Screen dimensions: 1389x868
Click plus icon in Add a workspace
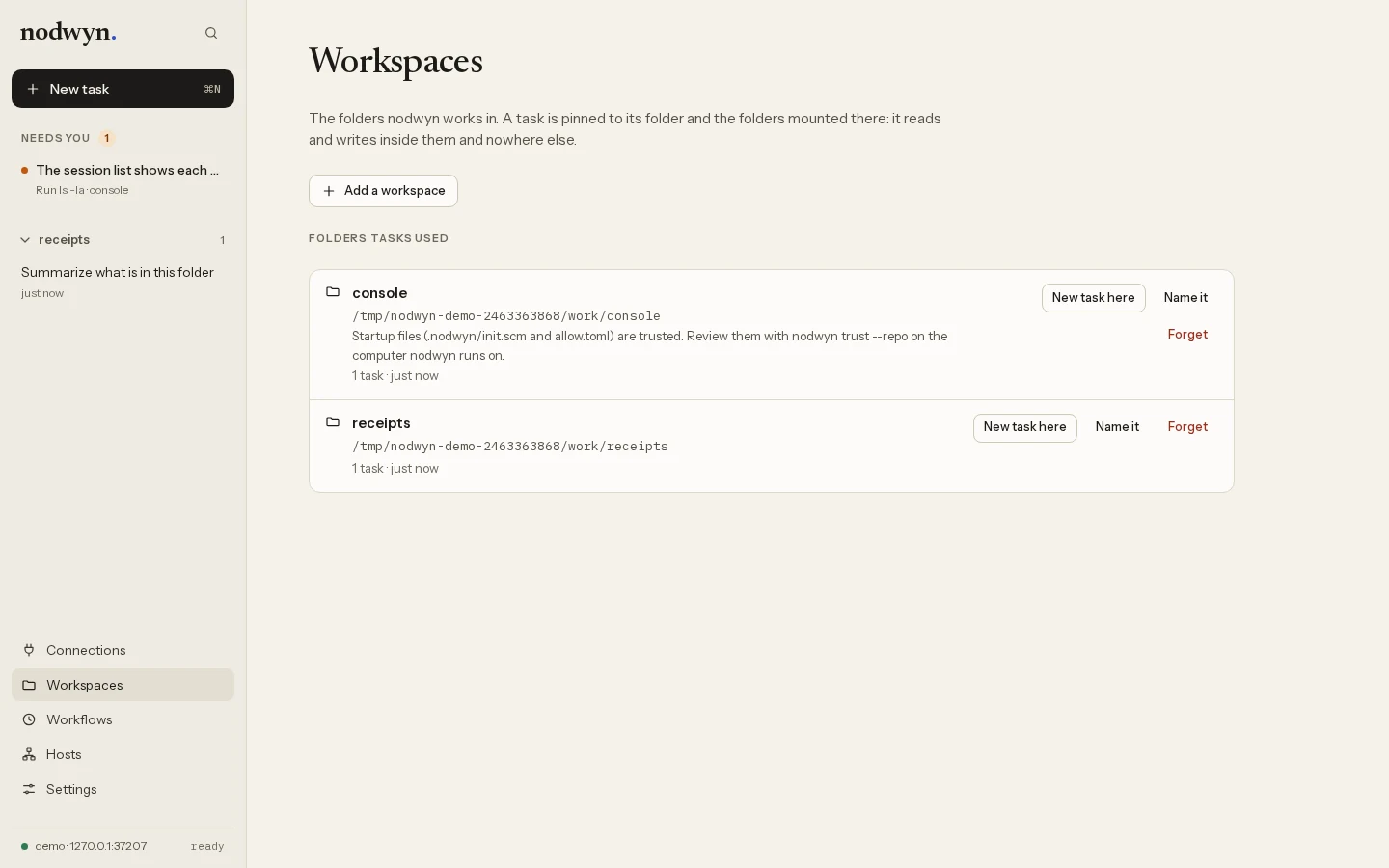[x=329, y=191]
